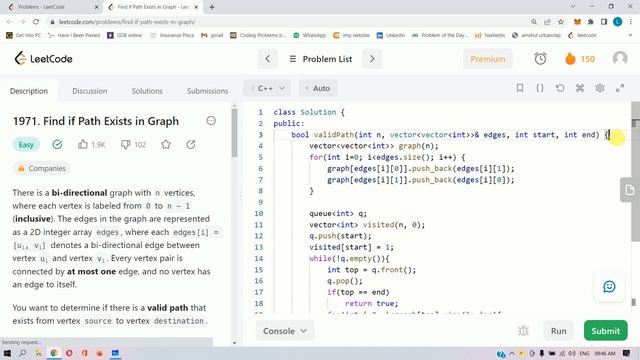Go to next problem arrow

(x=372, y=59)
